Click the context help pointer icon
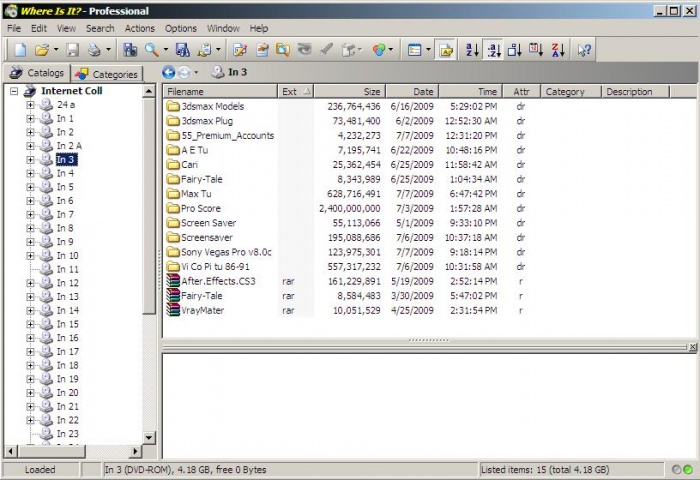 tap(584, 49)
